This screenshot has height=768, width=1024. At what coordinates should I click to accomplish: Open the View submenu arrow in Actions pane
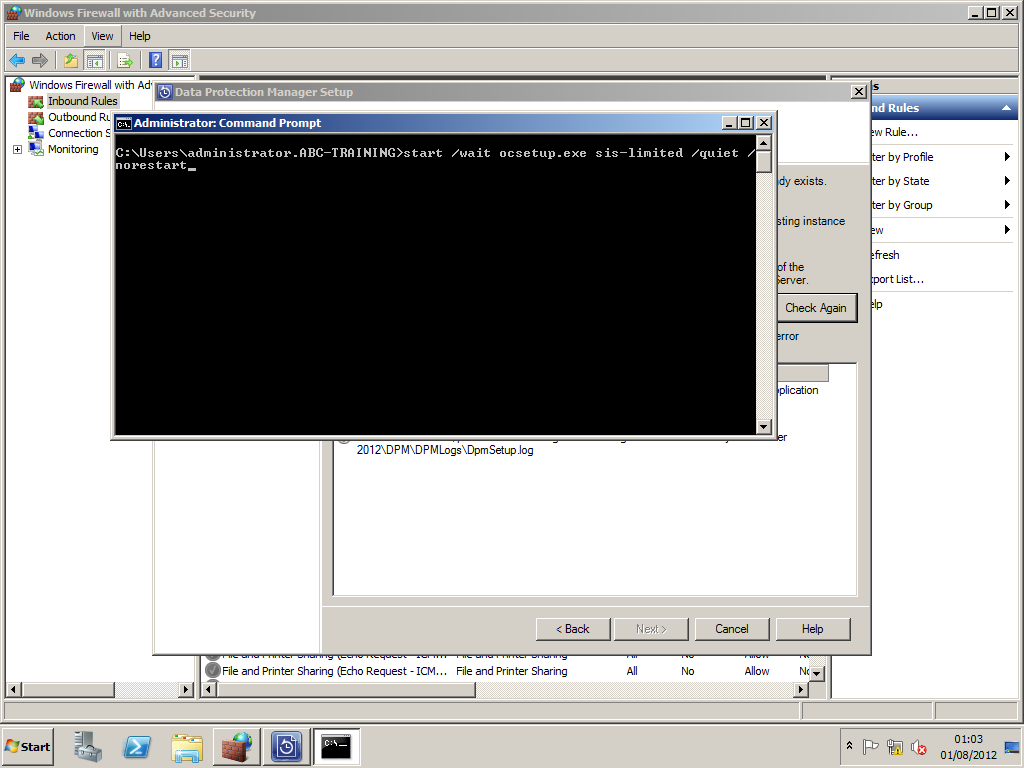[1007, 230]
